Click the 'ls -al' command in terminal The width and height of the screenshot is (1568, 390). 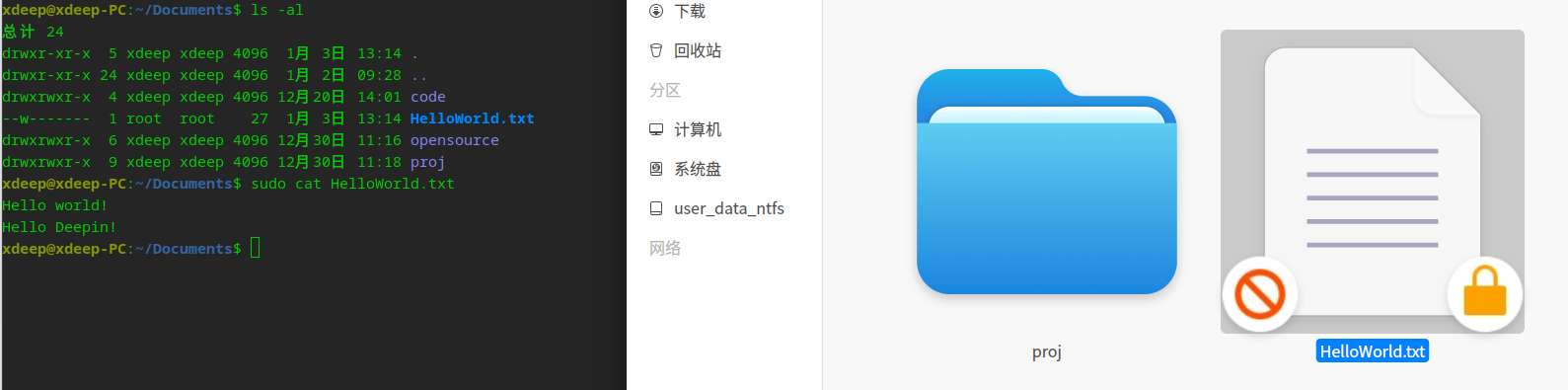(x=277, y=10)
